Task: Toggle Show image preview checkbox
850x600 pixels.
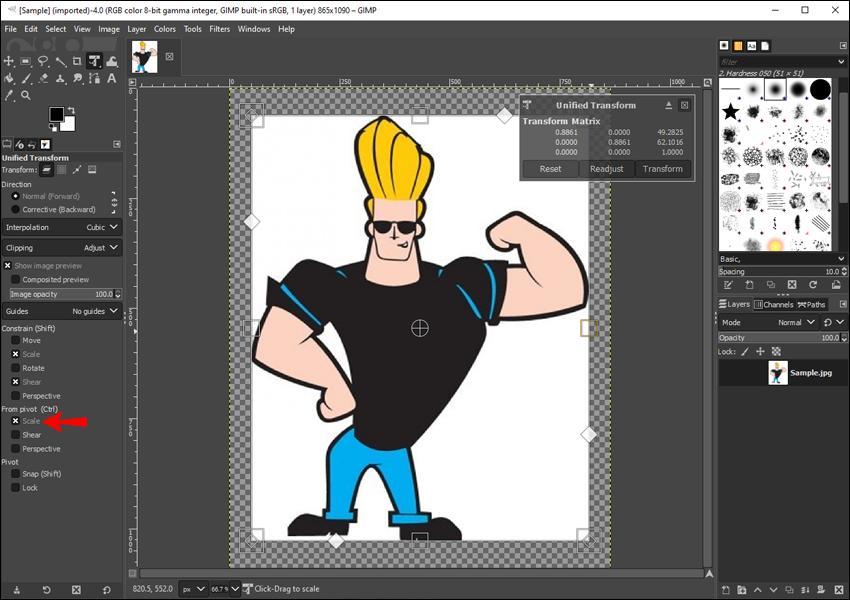Action: coord(8,266)
